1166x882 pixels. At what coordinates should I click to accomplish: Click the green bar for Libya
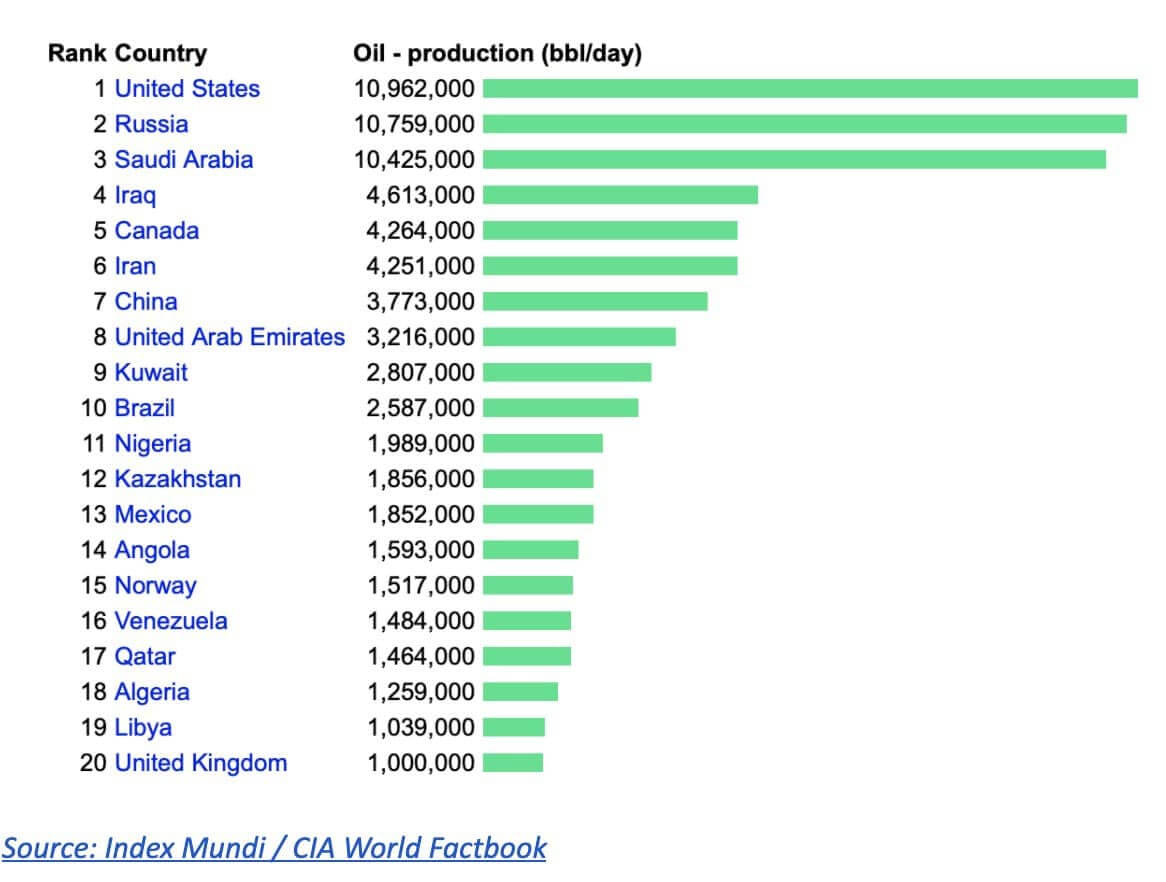pyautogui.click(x=514, y=728)
